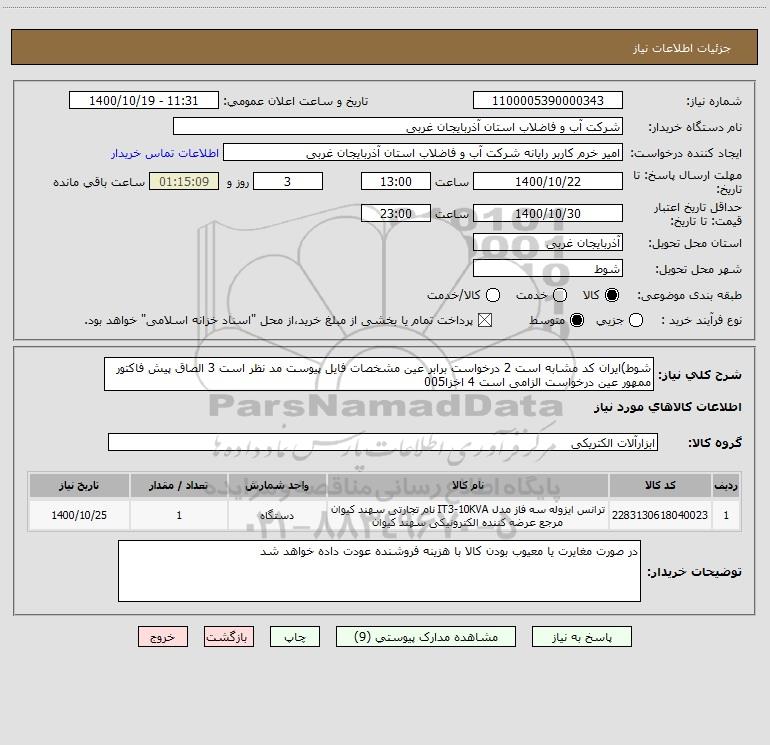
Task: Click the unit cell دستگاه
Action: [x=277, y=515]
